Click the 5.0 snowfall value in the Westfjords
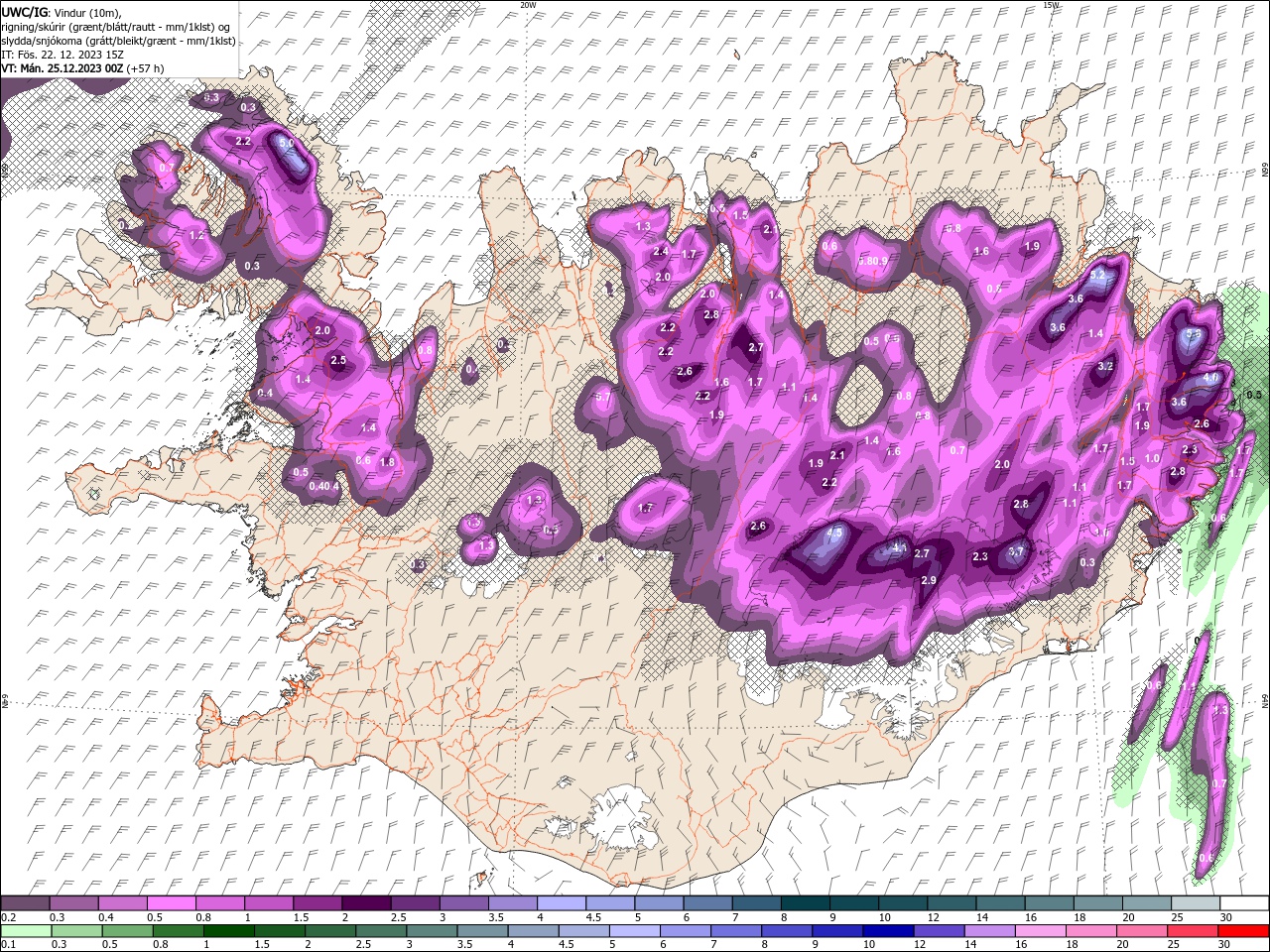Viewport: 1270px width, 952px height. click(x=288, y=144)
